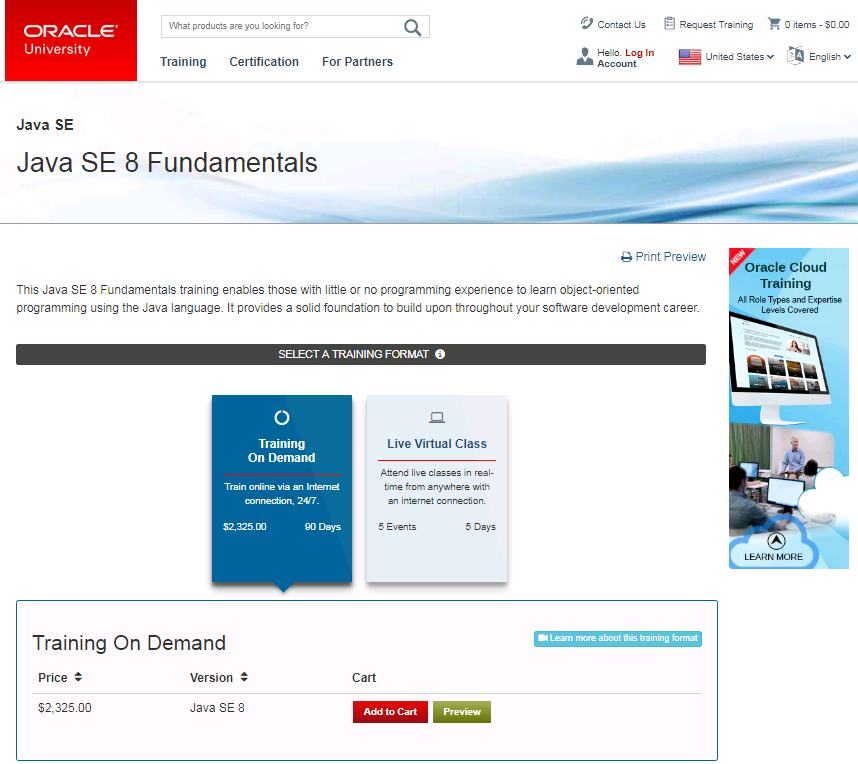Click the Contact Us phone icon
The image size is (858, 764).
(x=587, y=24)
